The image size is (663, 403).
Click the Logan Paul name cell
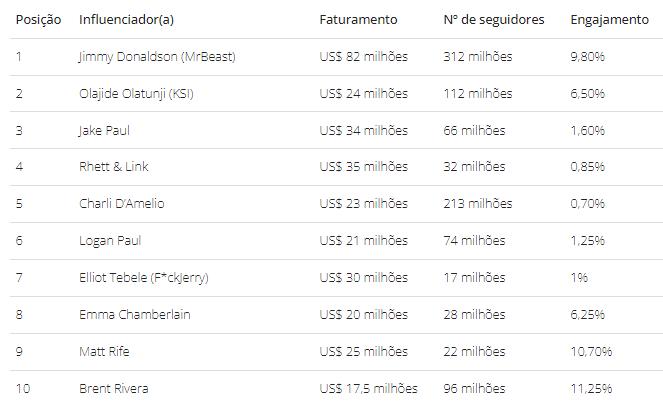[110, 241]
